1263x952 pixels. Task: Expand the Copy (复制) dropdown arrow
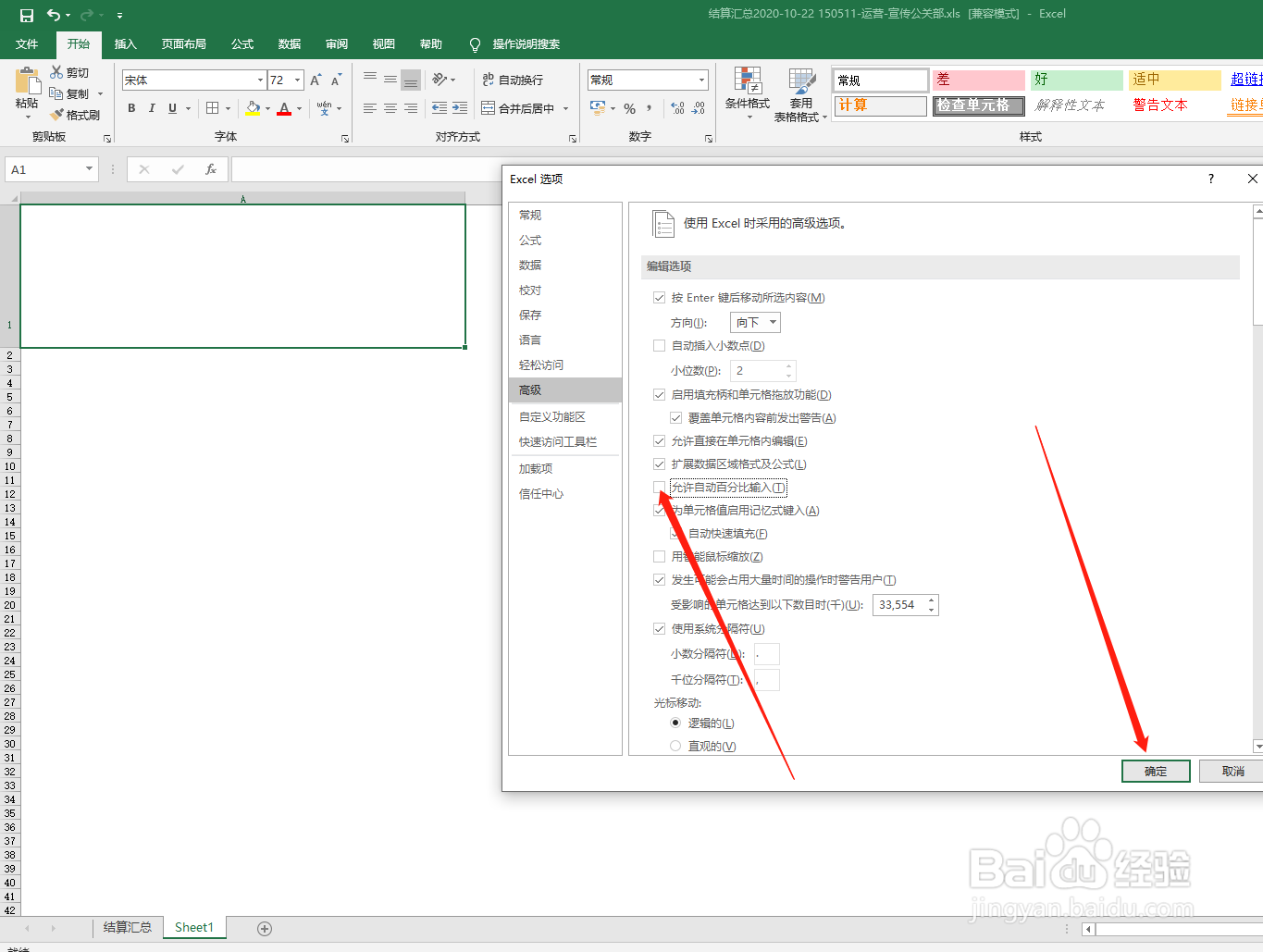[100, 93]
